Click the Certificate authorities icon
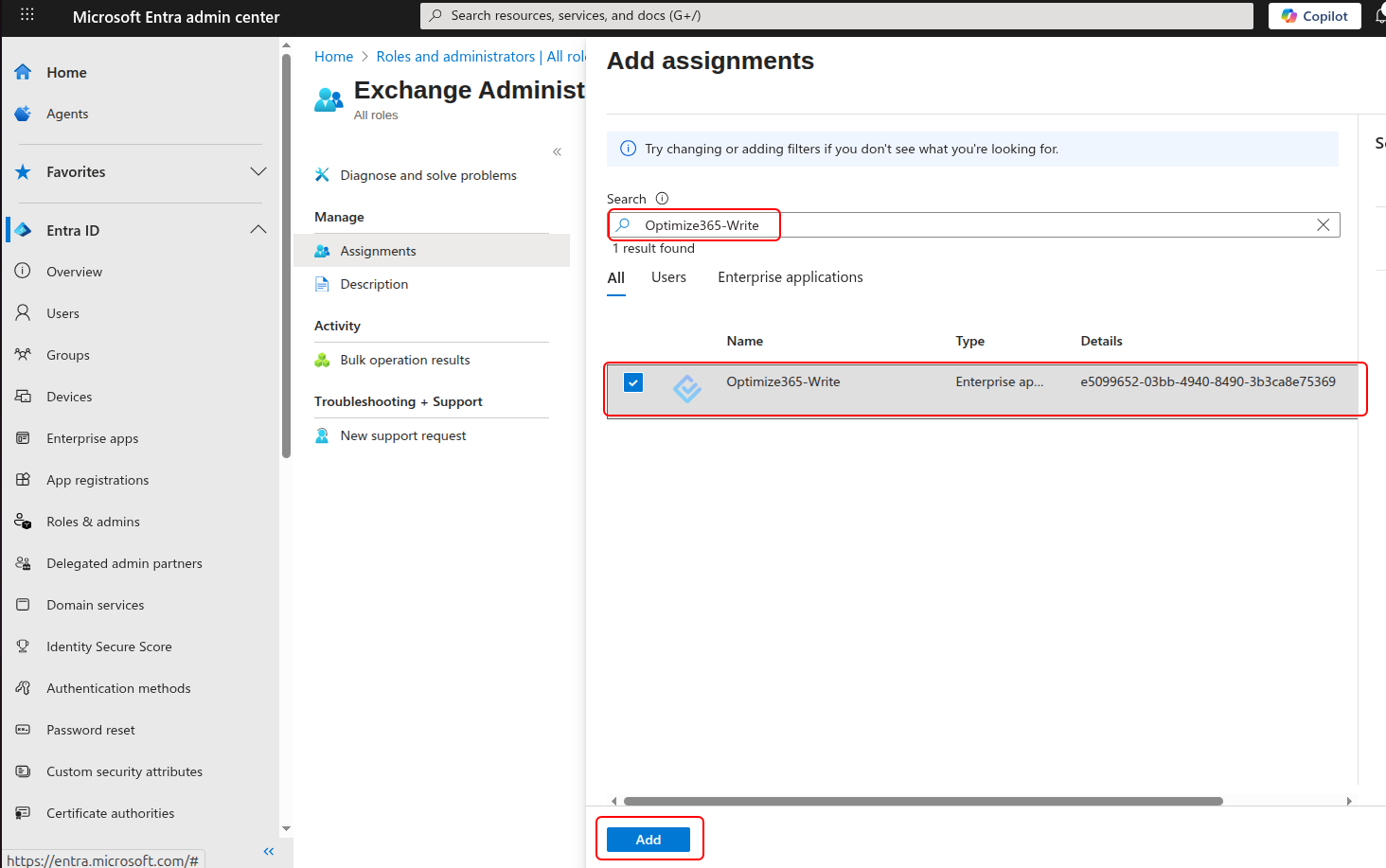Screen dimensions: 1386x868 pos(23,813)
